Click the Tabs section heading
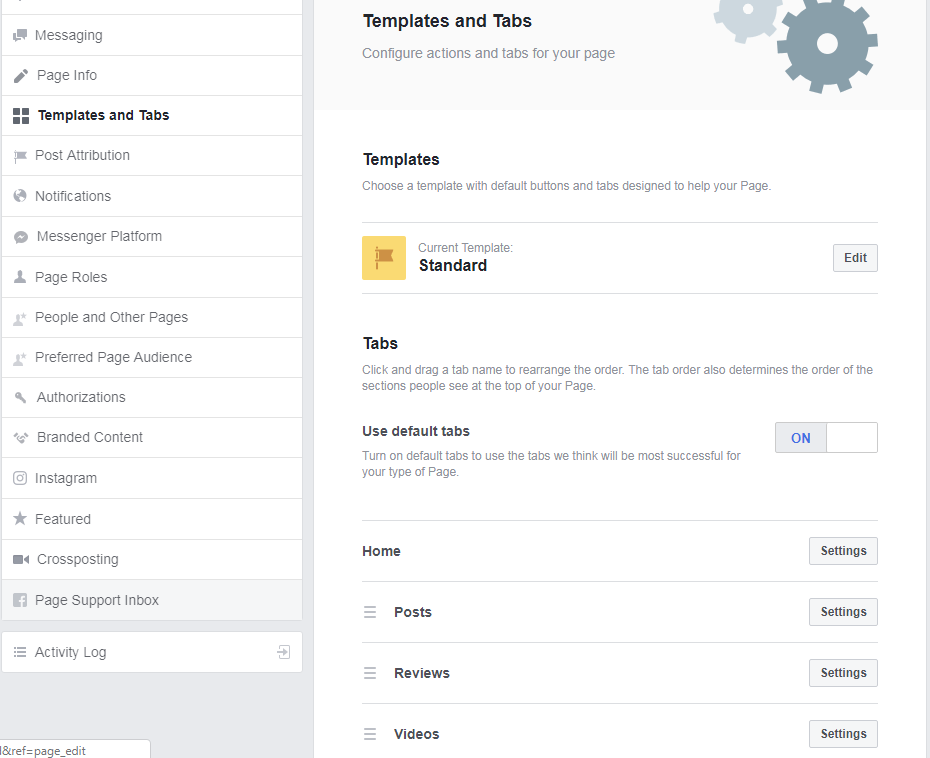 (x=380, y=343)
